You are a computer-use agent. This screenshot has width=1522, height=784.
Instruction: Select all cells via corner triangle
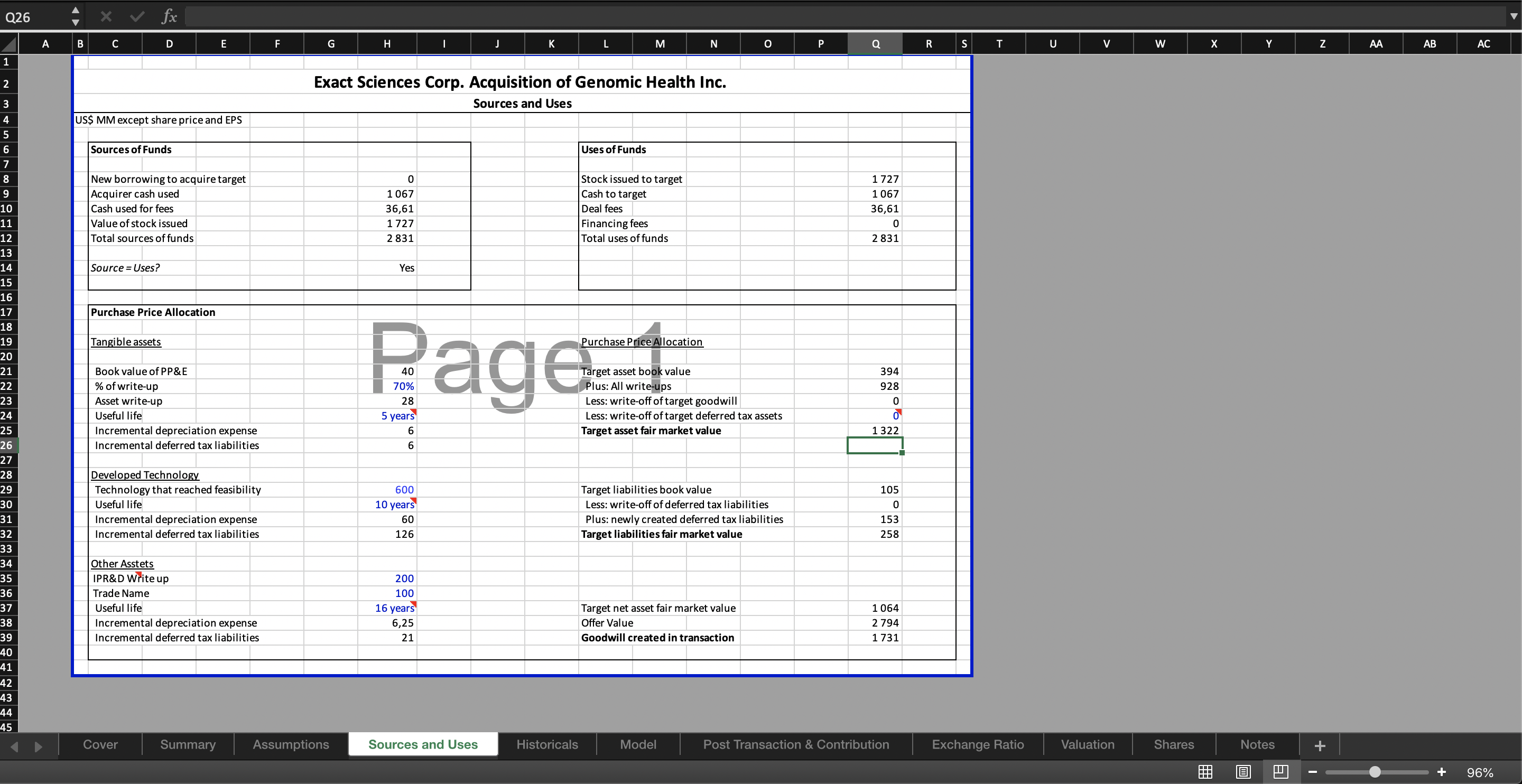click(x=9, y=44)
